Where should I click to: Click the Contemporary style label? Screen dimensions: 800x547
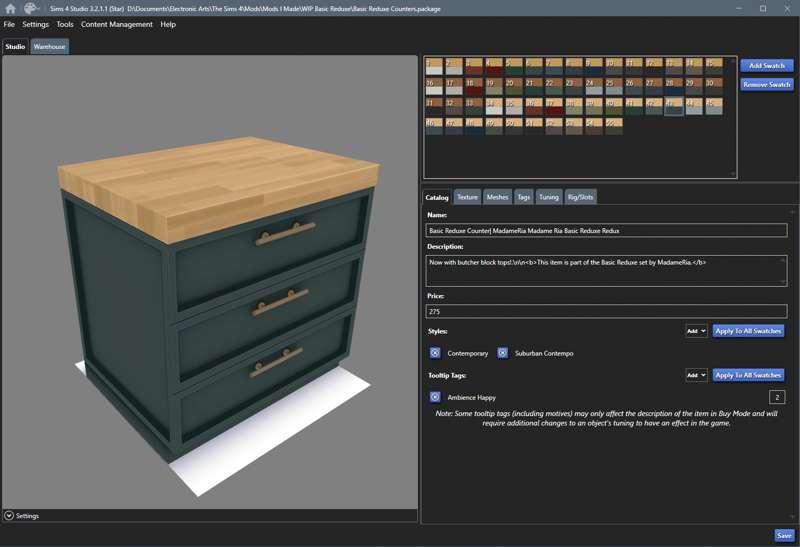tap(467, 353)
